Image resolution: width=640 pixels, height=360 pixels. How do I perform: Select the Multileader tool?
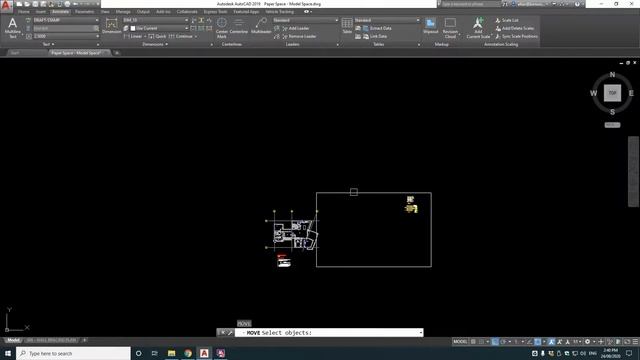tap(261, 26)
